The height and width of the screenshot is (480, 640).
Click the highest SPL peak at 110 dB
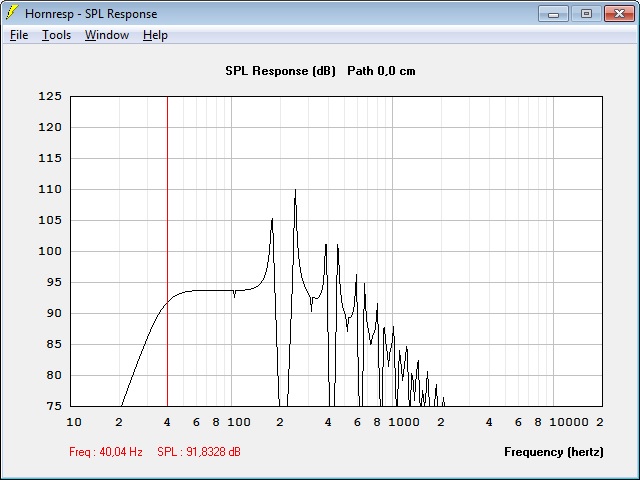point(295,190)
